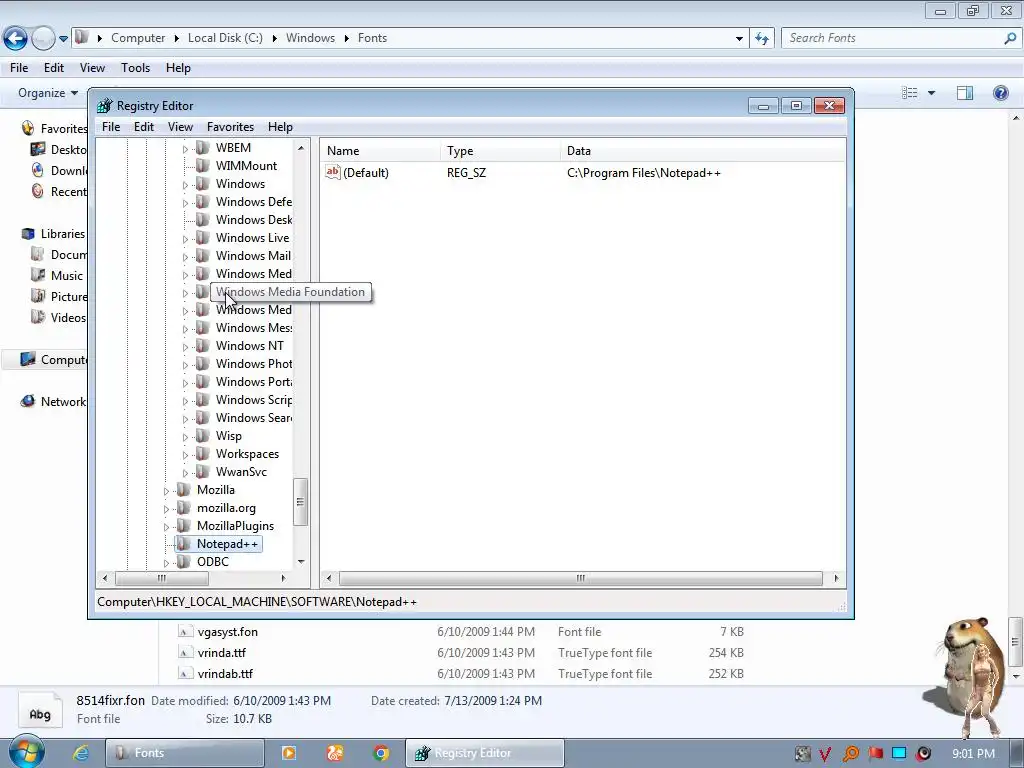Click the (Default) string value icon
The height and width of the screenshot is (768, 1024).
coord(332,172)
